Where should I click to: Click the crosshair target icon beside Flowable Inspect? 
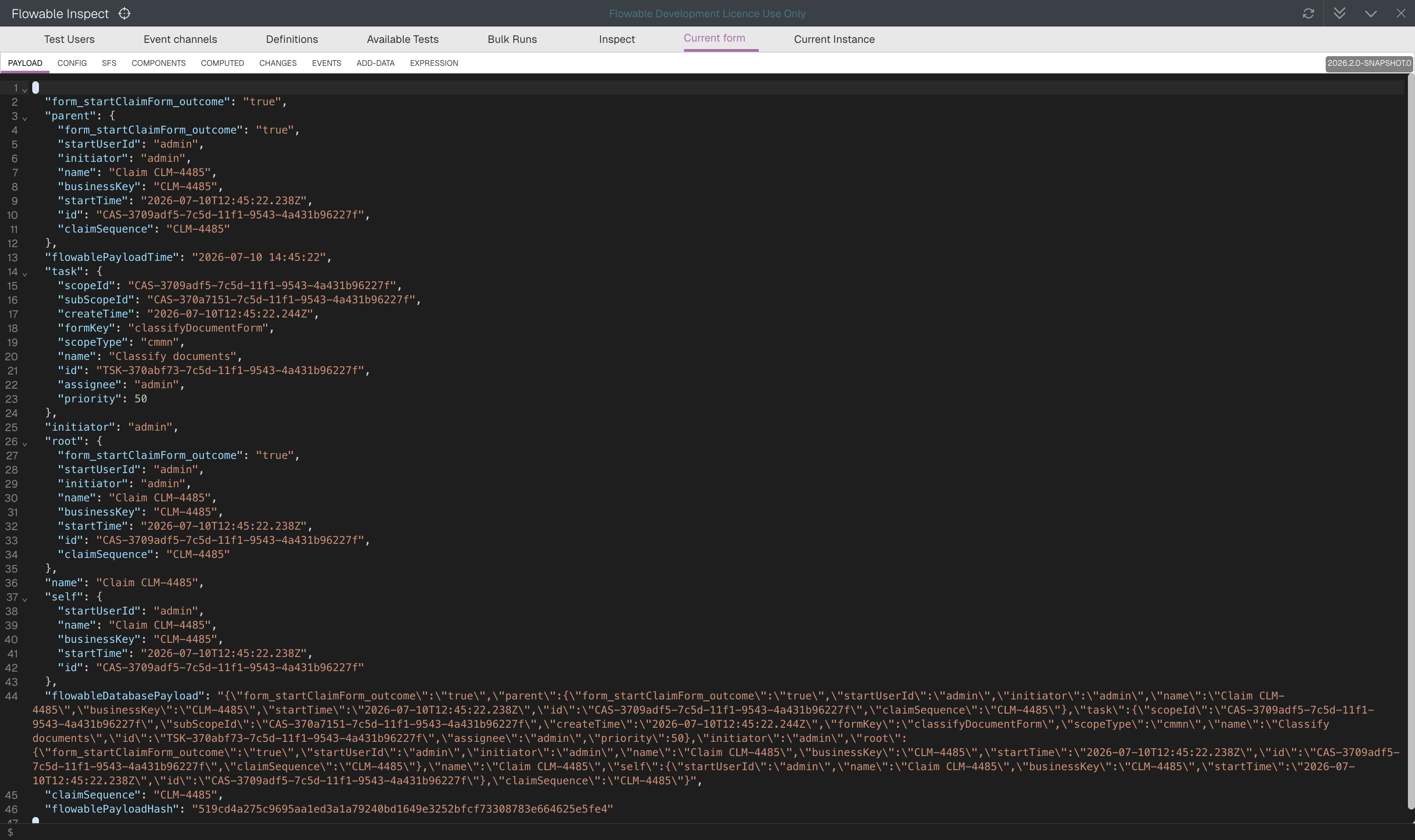tap(125, 14)
